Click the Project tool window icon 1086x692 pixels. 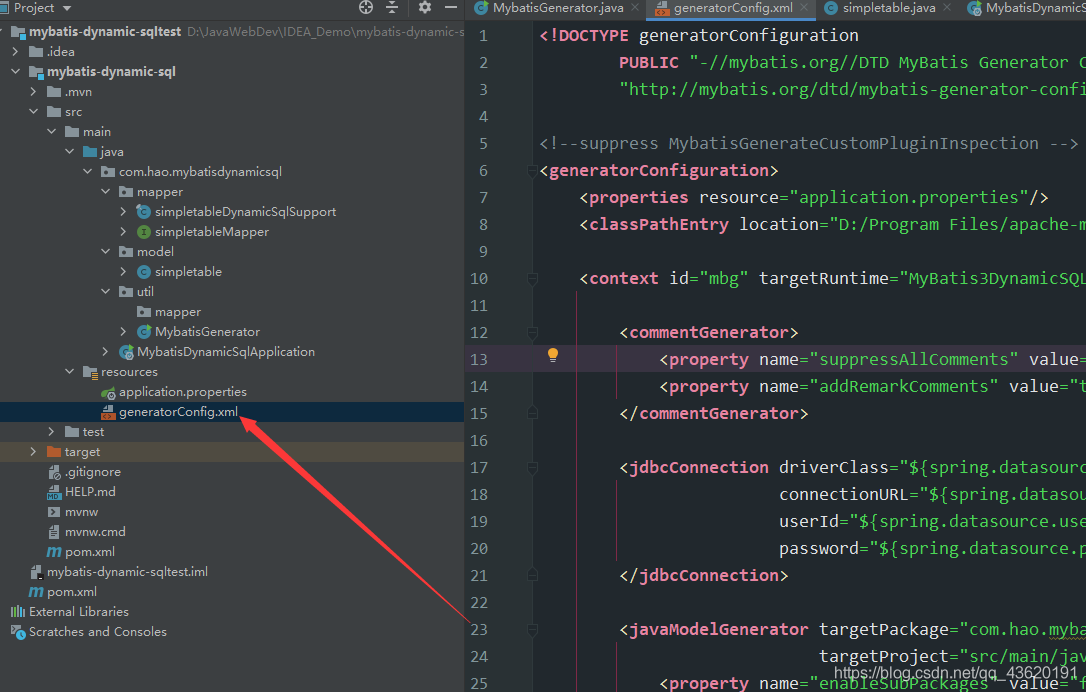pos(3,8)
